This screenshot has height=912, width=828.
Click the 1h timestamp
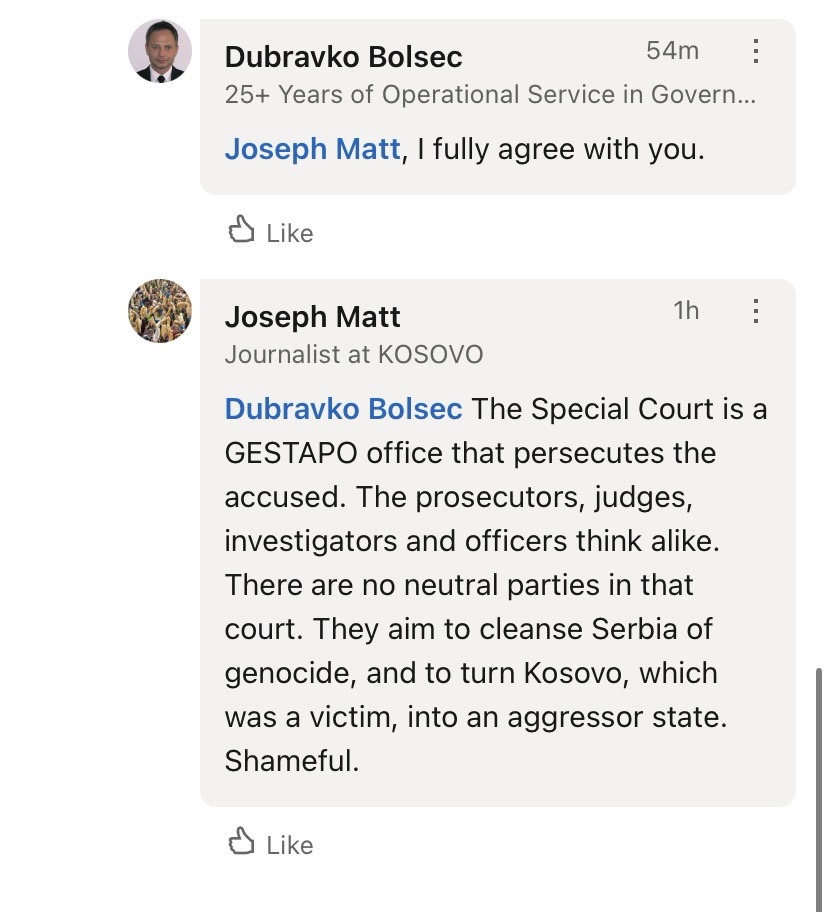click(686, 311)
